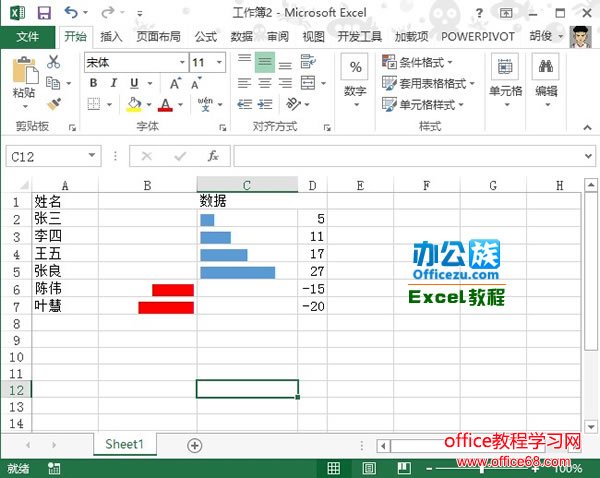Open the 文件 file tab
The width and height of the screenshot is (600, 478).
(28, 37)
